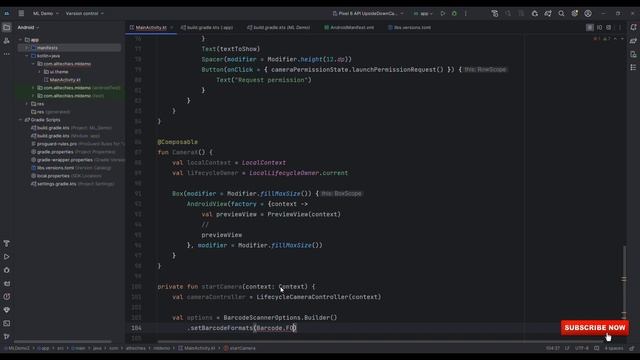
Task: Open Debug tool window bug icon on sidebar
Action: (7, 270)
